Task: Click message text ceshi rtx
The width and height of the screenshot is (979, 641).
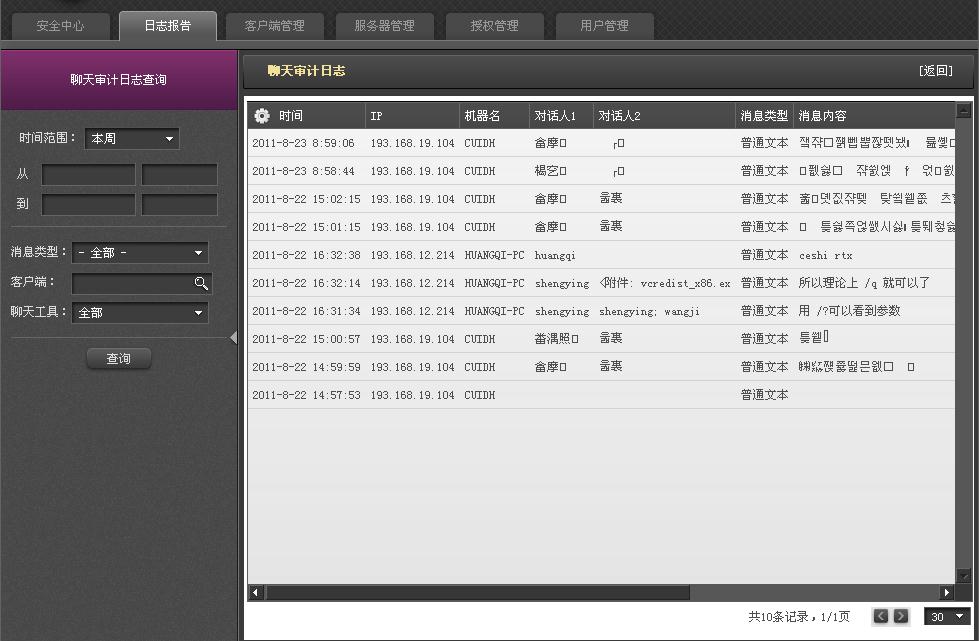Action: (825, 255)
